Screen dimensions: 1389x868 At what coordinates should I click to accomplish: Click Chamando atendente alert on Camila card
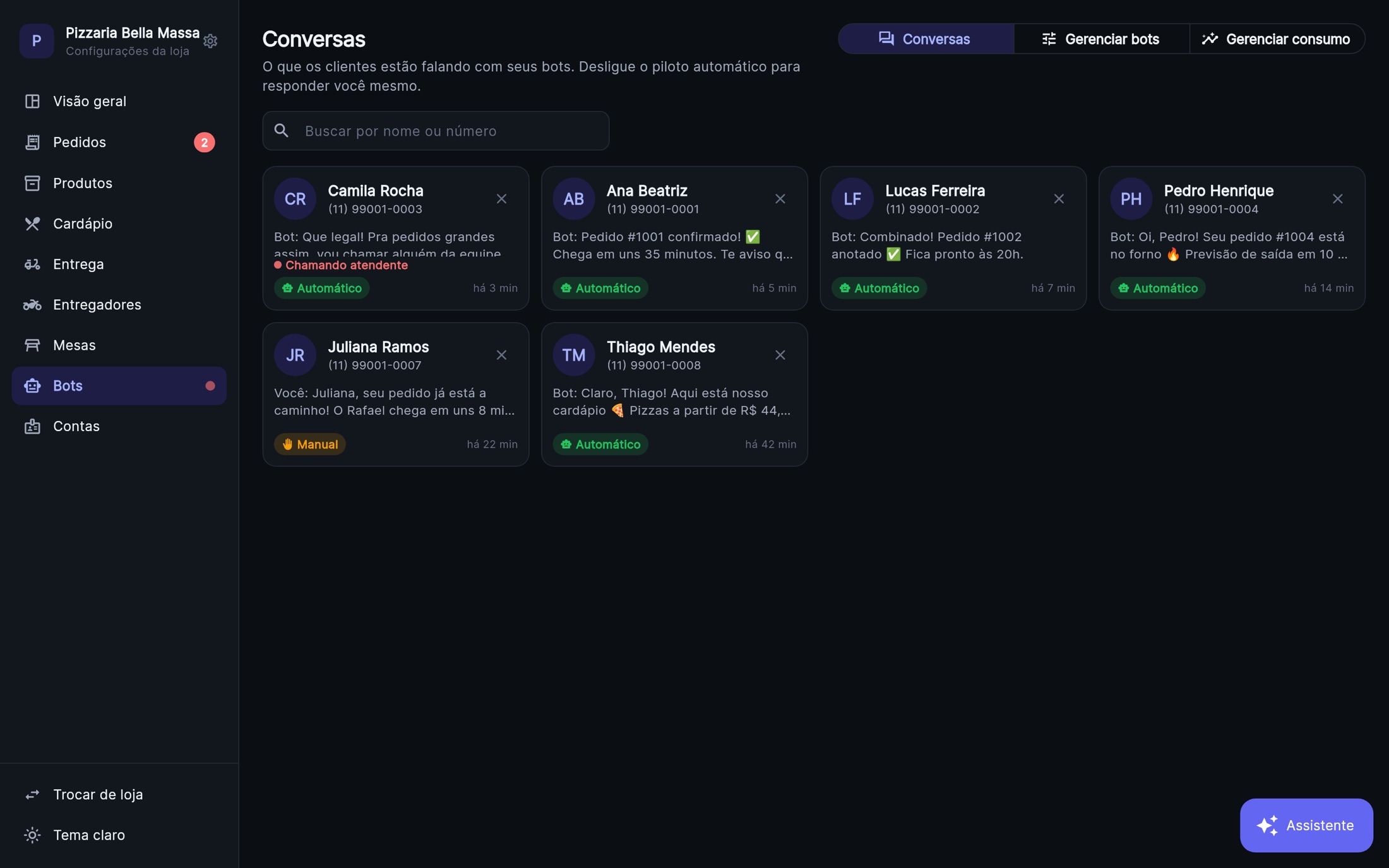(341, 265)
